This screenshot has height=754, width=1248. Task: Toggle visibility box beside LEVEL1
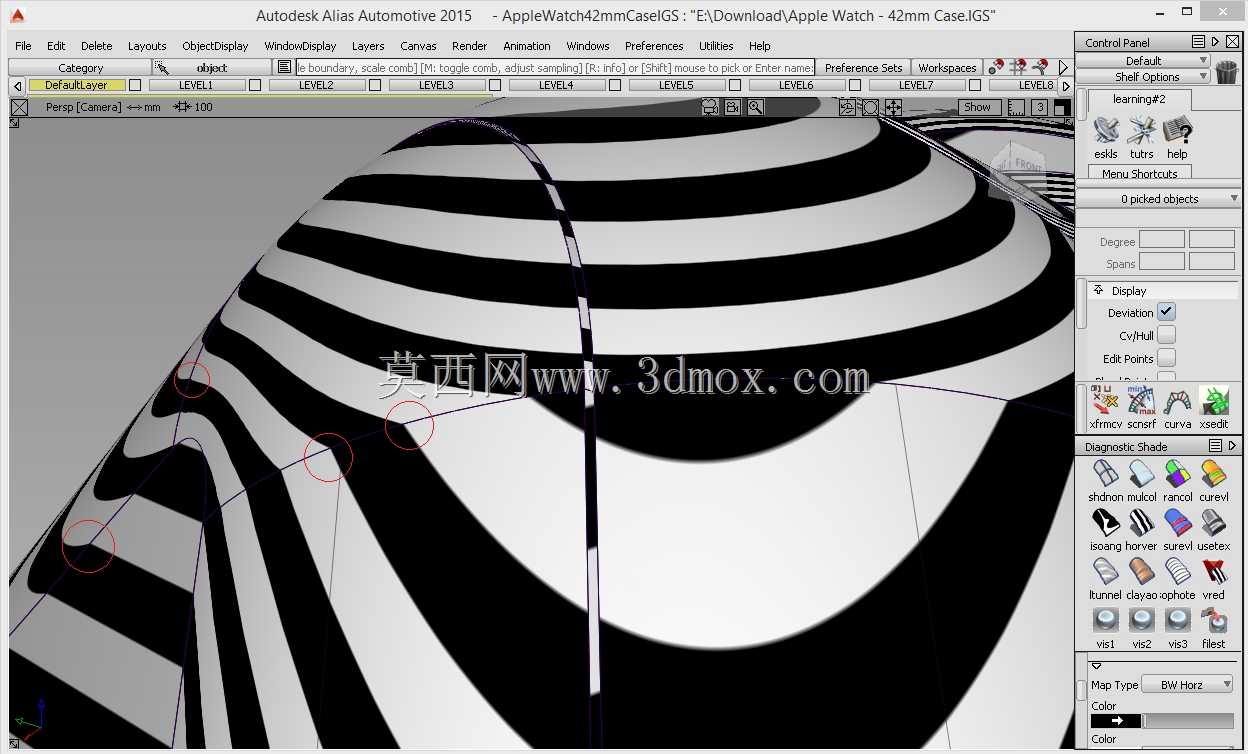[255, 85]
